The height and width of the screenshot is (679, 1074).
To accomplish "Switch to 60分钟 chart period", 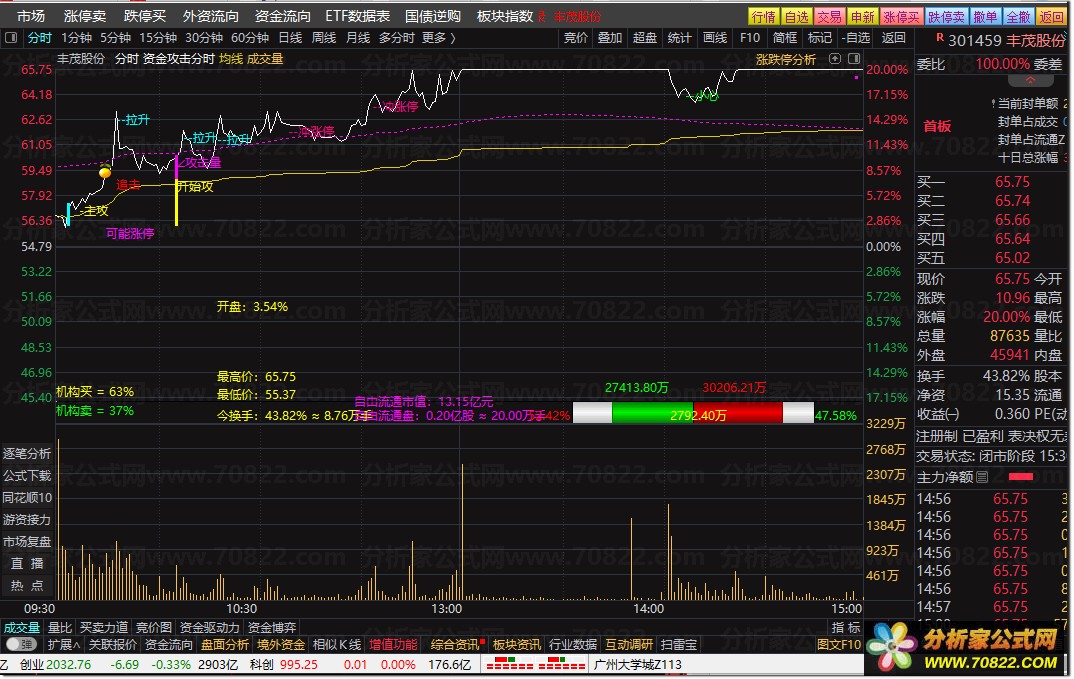I will tap(249, 38).
